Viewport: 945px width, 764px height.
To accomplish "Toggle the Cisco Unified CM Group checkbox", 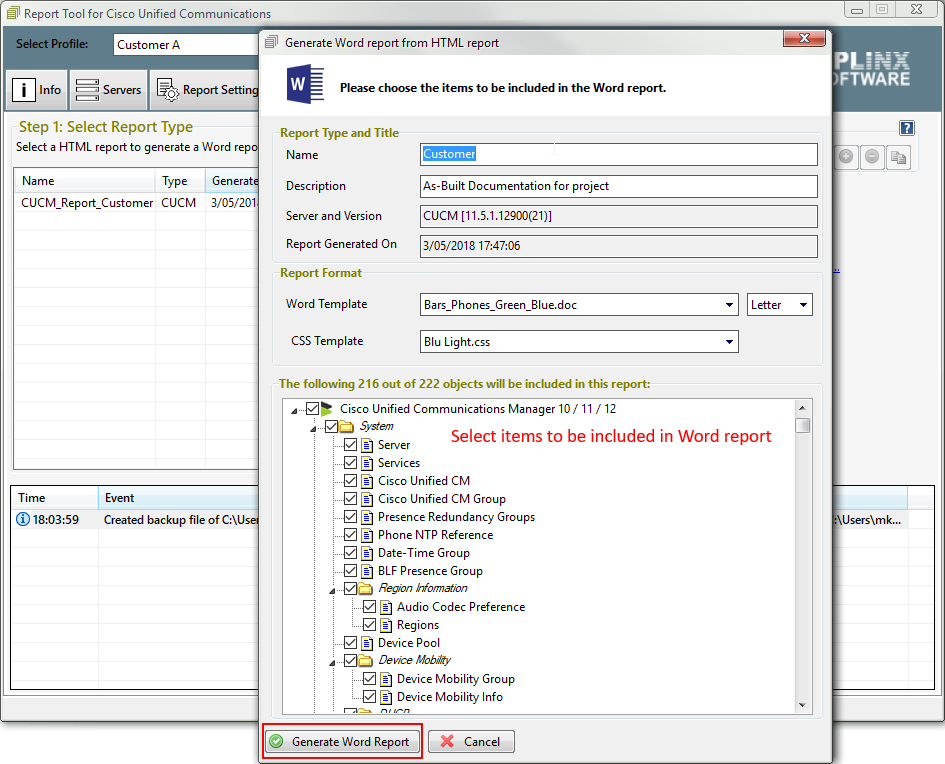I will (x=350, y=499).
